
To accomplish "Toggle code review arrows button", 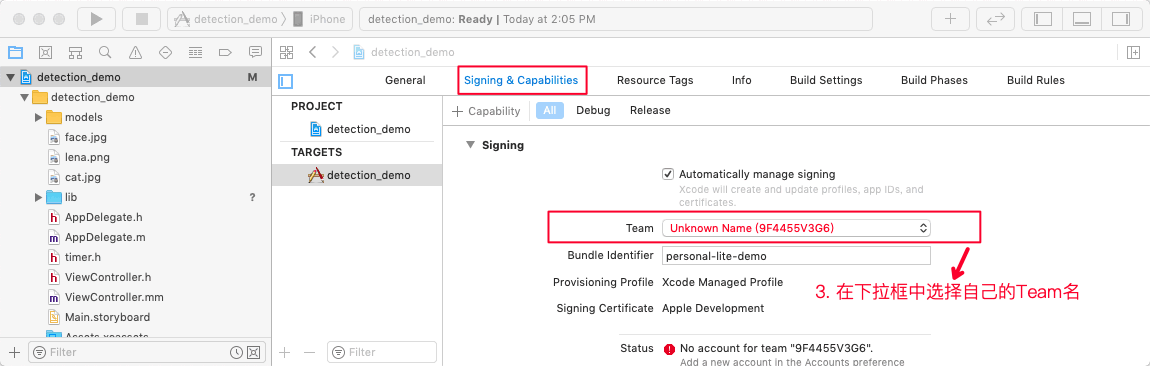I will [995, 19].
